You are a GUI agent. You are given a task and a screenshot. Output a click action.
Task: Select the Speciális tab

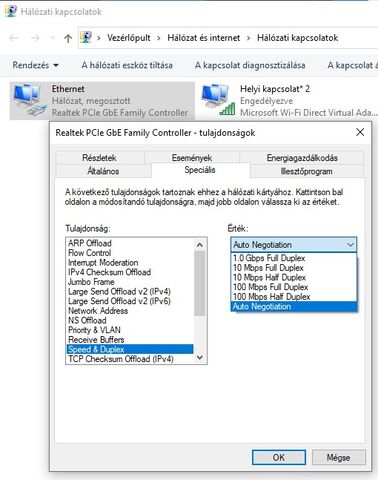[200, 170]
